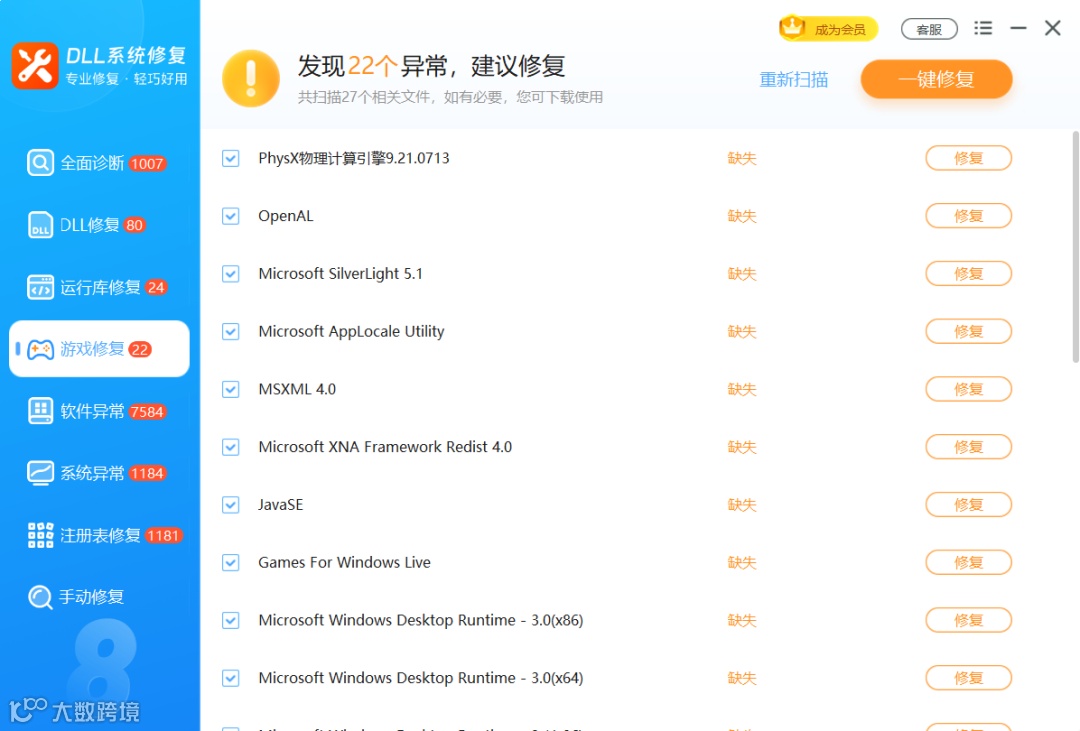The width and height of the screenshot is (1080, 731).
Task: Toggle Microsoft AppLocale Utility checkbox
Action: point(231,331)
